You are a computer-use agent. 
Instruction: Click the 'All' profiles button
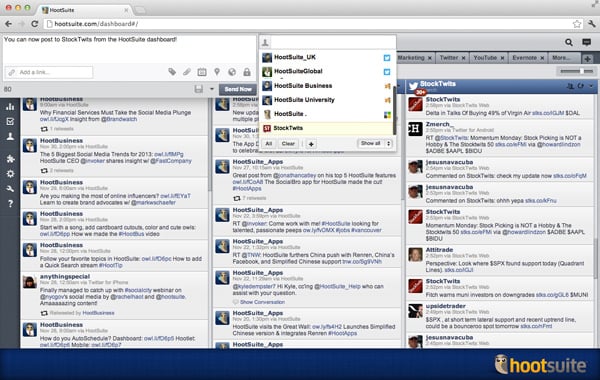[x=269, y=144]
